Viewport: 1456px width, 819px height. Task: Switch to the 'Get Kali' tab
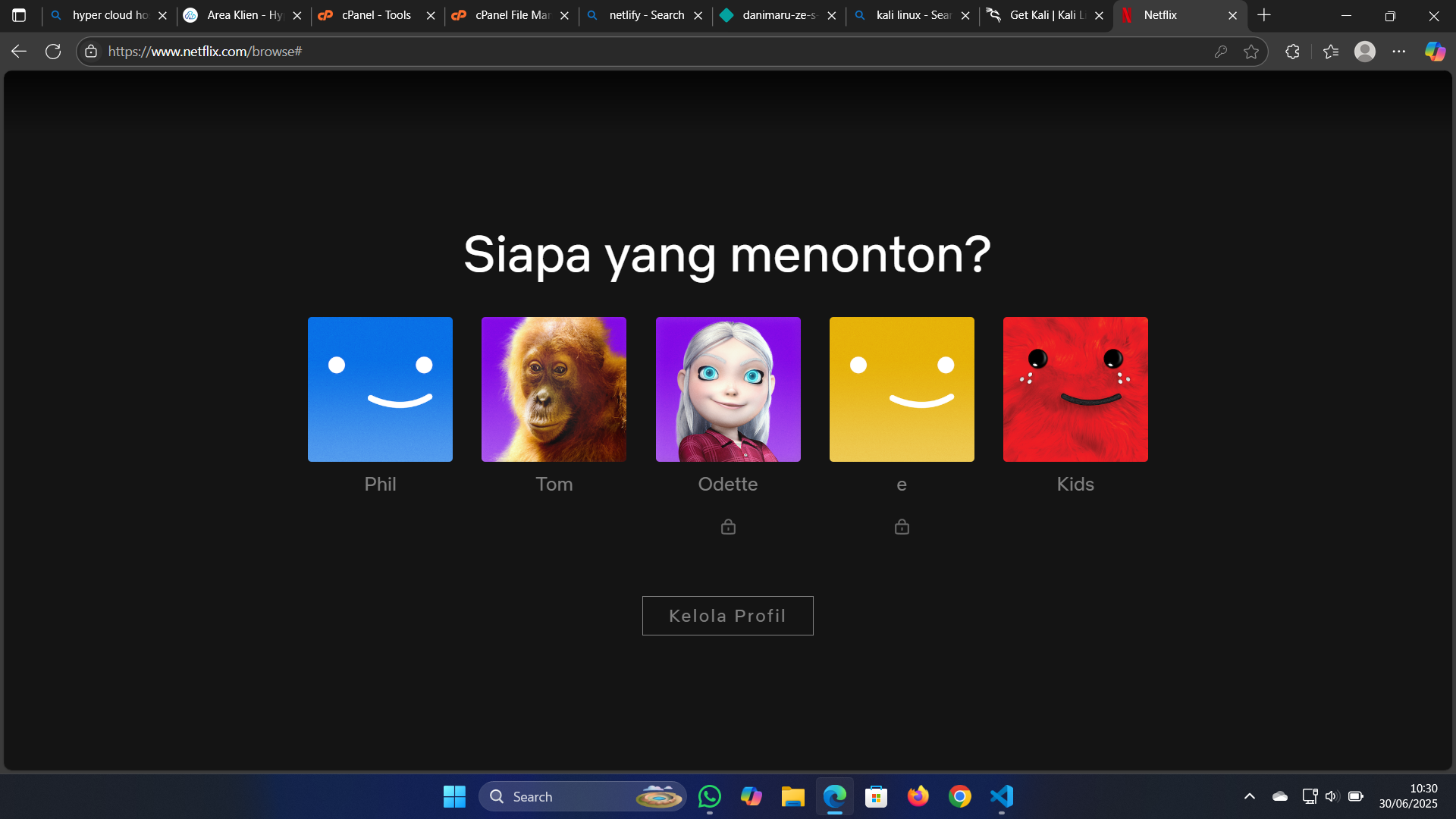coord(1039,15)
